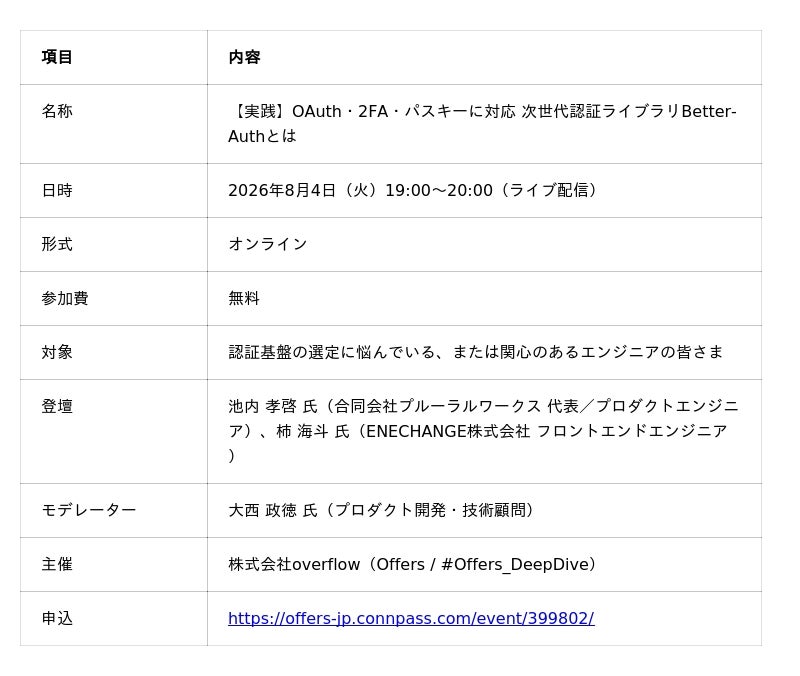Select the 名称 row label

(x=57, y=111)
